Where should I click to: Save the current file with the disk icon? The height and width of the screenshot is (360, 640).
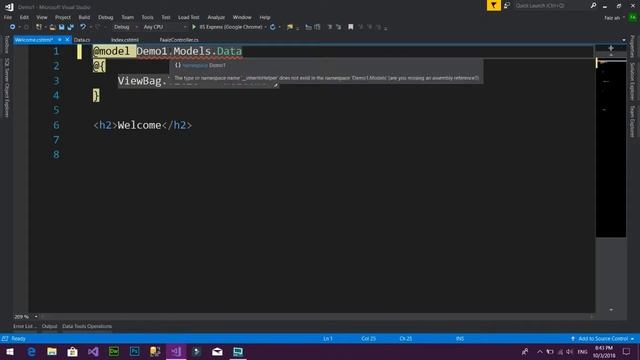[x=61, y=27]
